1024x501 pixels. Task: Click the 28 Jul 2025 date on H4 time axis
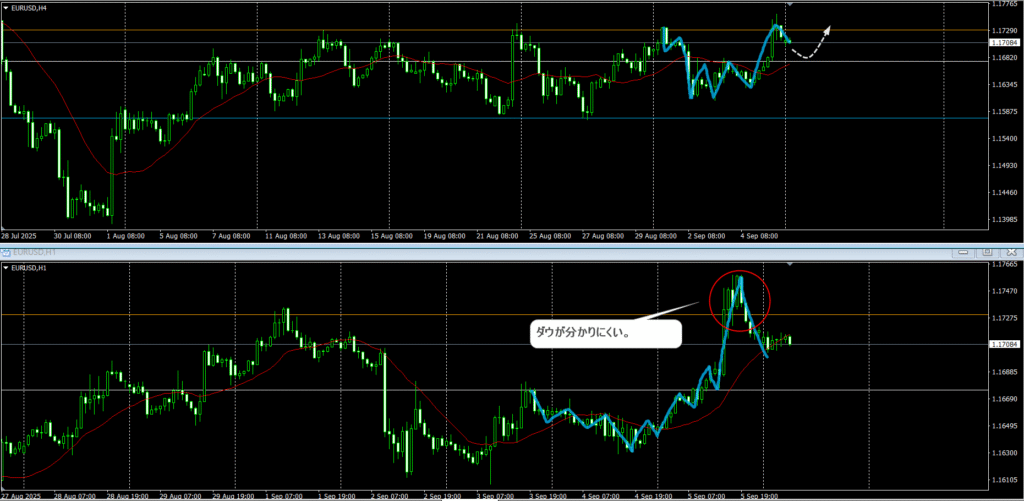tap(18, 234)
